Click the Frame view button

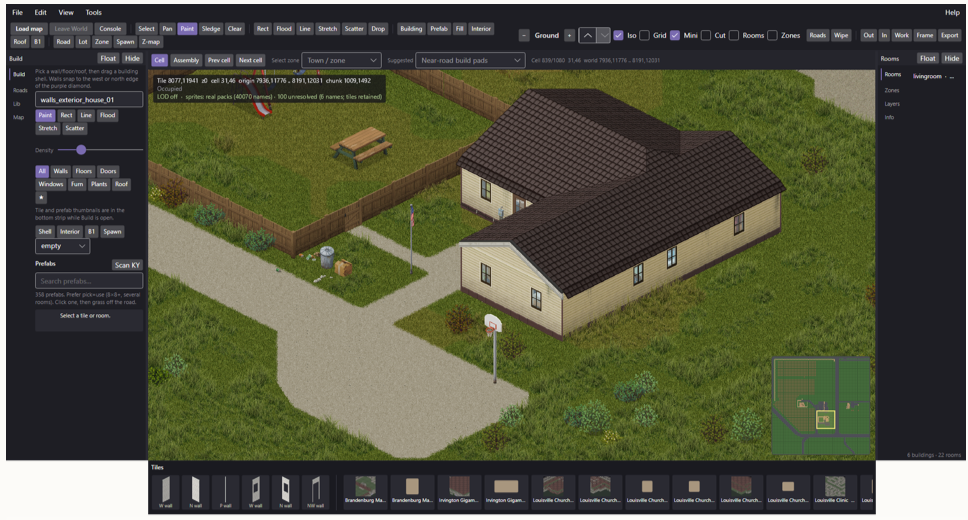pos(925,35)
